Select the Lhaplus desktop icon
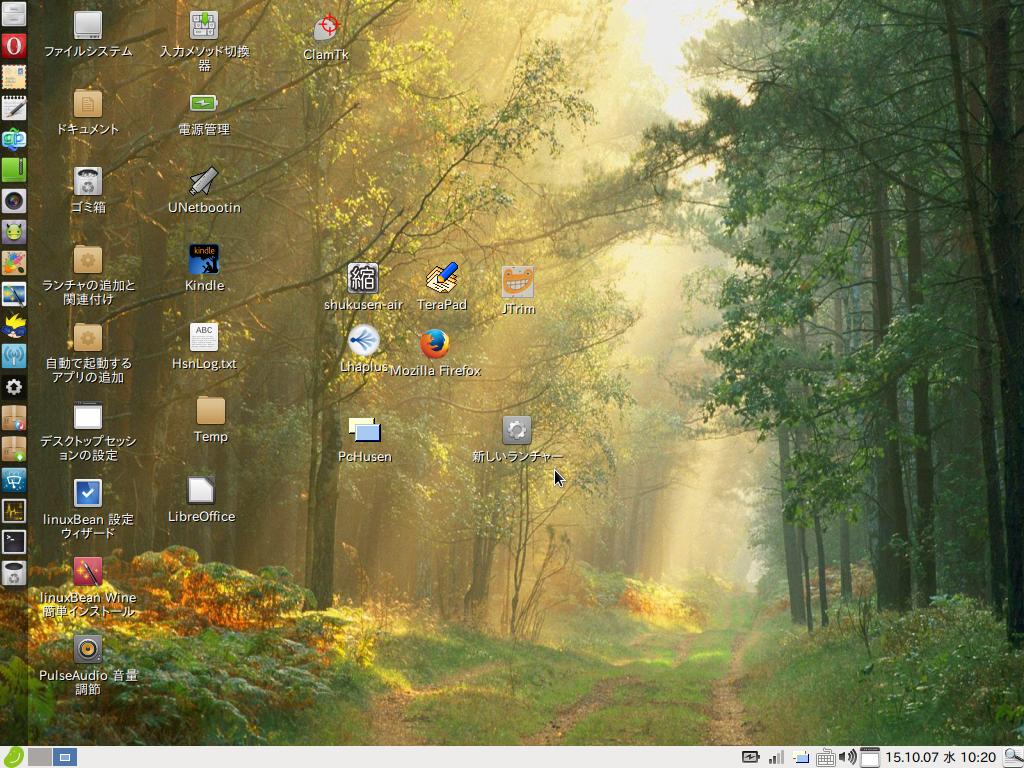The image size is (1024, 768). [x=364, y=349]
